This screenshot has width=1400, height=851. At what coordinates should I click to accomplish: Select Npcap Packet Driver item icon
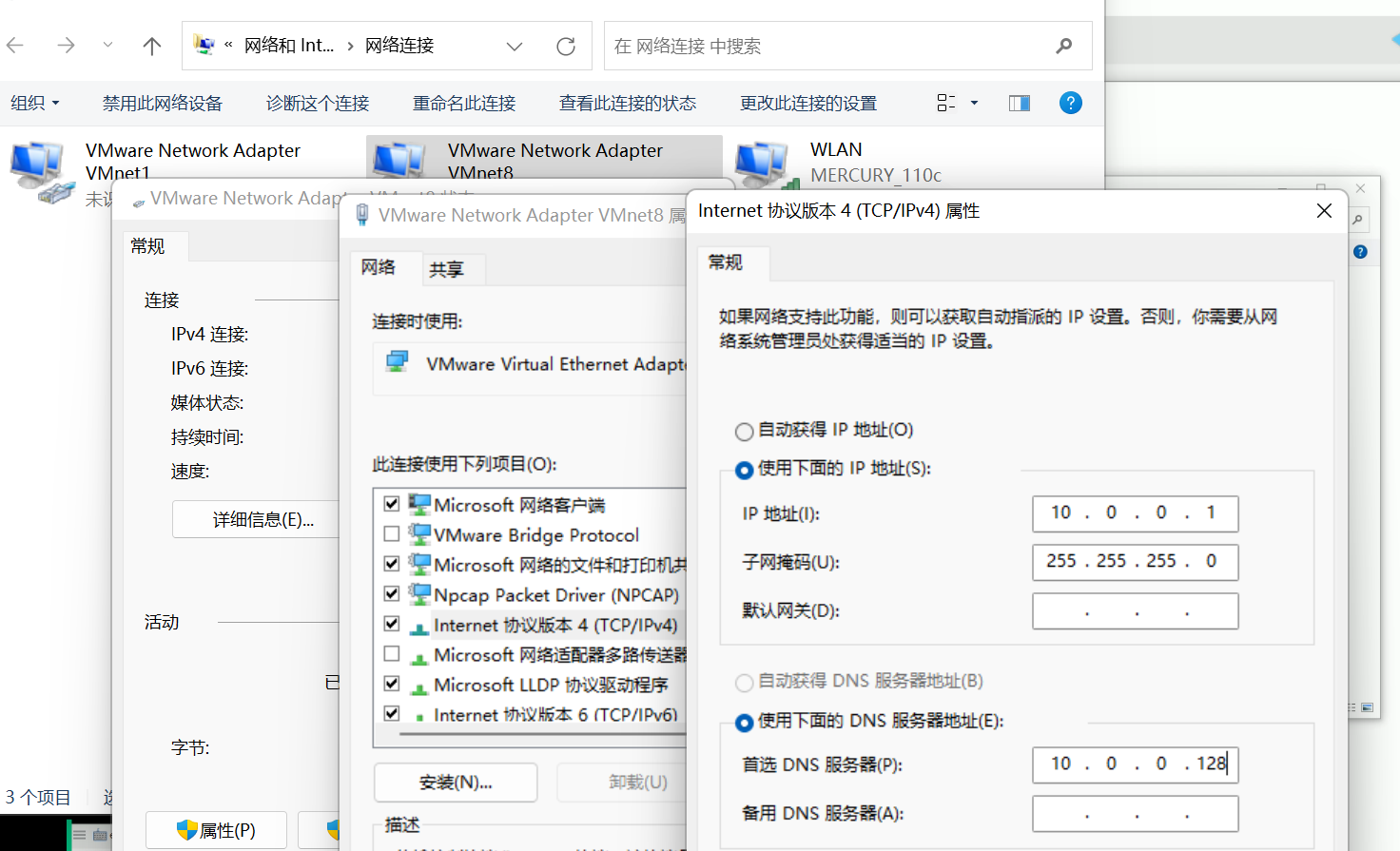click(x=418, y=594)
